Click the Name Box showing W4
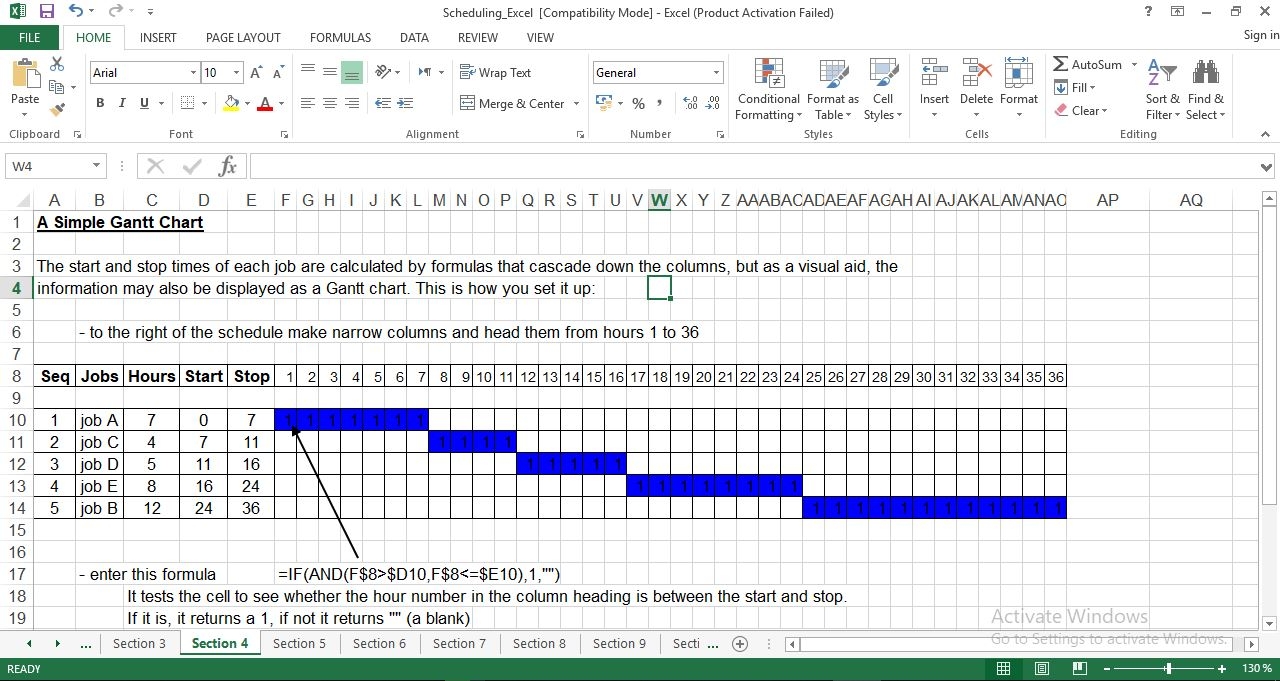1280x681 pixels. pyautogui.click(x=47, y=165)
